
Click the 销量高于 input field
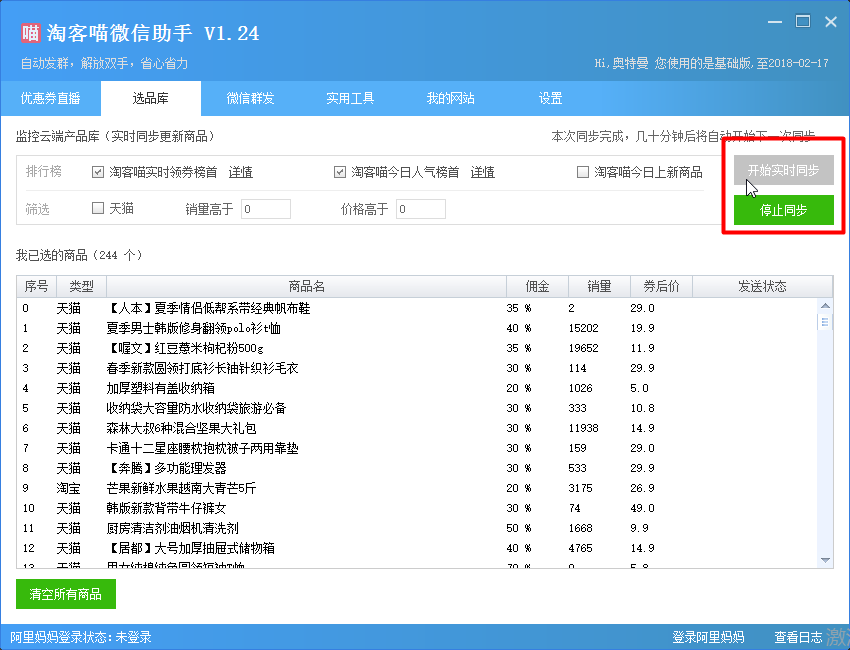pyautogui.click(x=266, y=209)
